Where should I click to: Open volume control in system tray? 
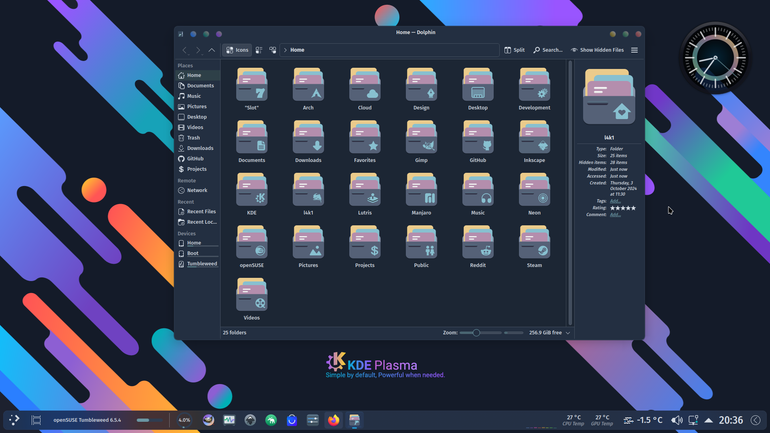(677, 420)
